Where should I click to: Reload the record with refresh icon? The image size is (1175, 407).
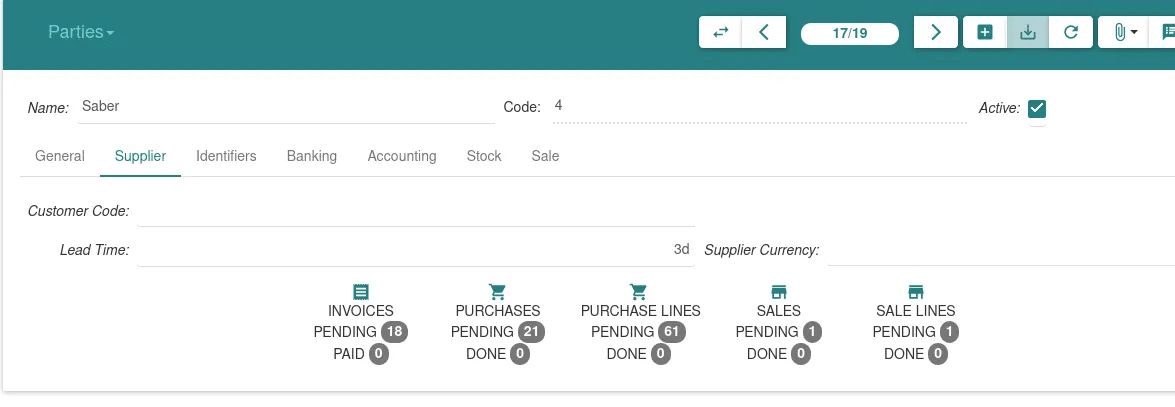pos(1071,32)
